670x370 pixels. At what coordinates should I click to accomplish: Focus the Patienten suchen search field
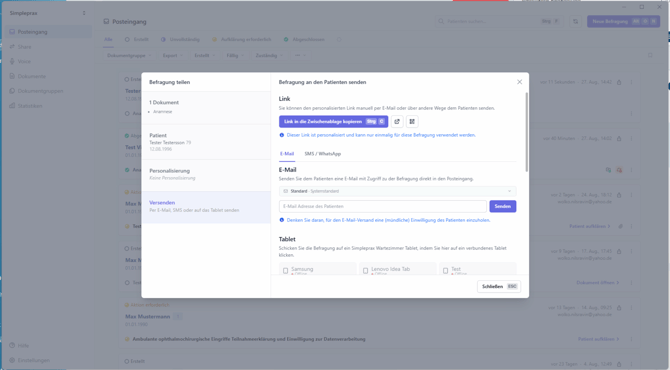499,21
